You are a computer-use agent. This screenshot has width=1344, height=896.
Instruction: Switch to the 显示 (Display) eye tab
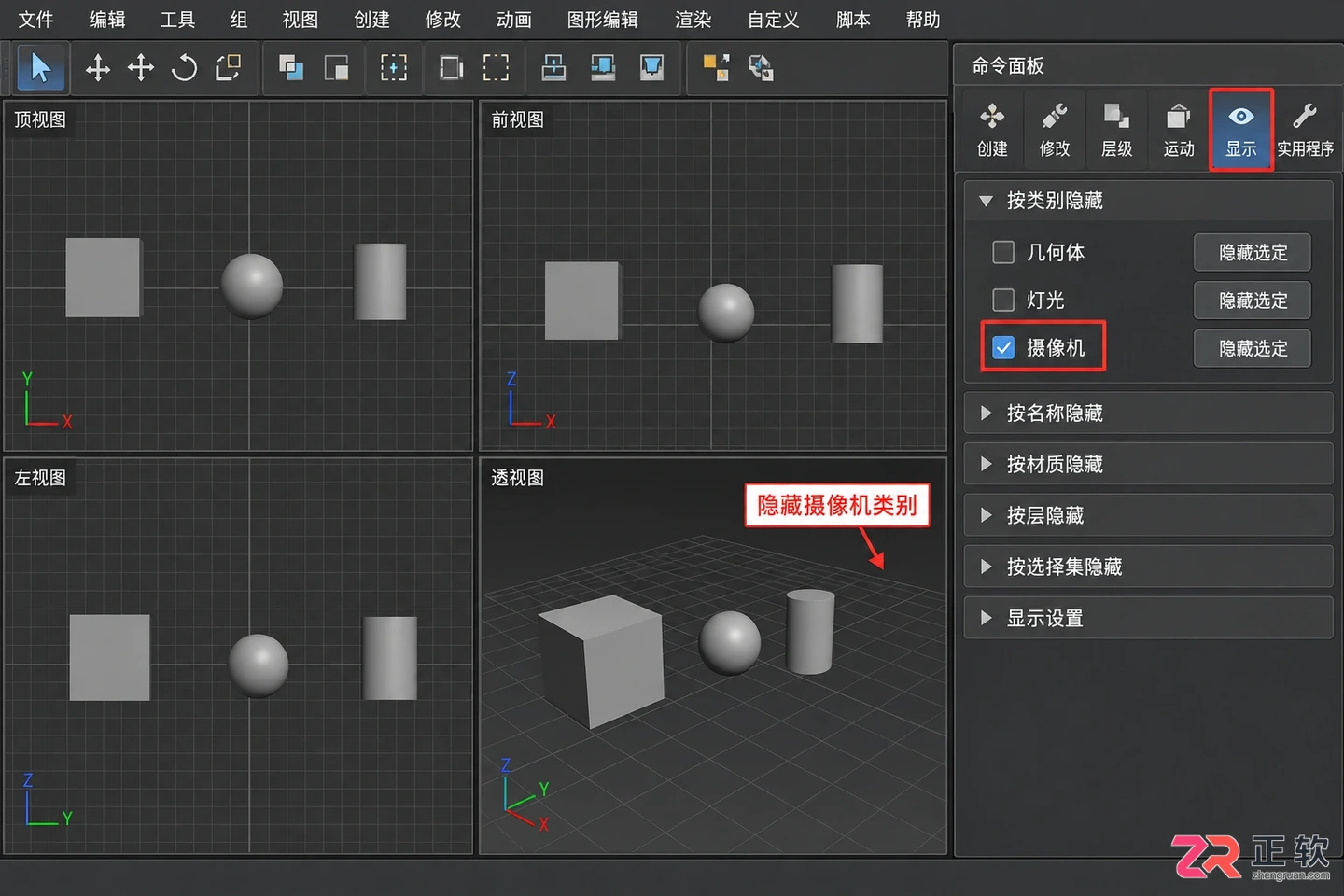[x=1241, y=130]
